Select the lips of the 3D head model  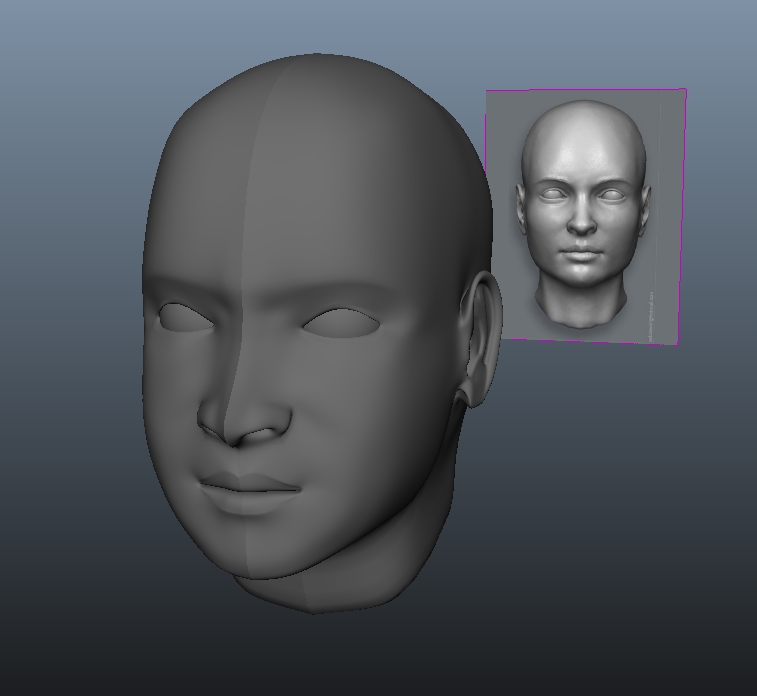pos(250,487)
